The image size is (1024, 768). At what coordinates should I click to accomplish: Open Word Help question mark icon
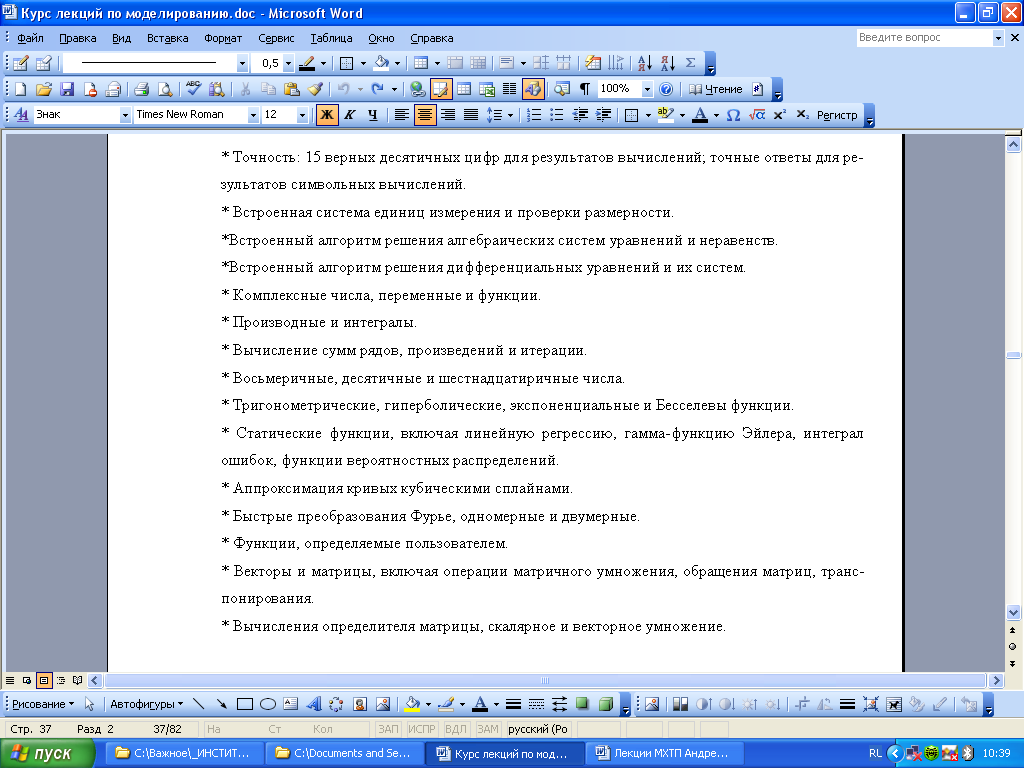pyautogui.click(x=665, y=89)
